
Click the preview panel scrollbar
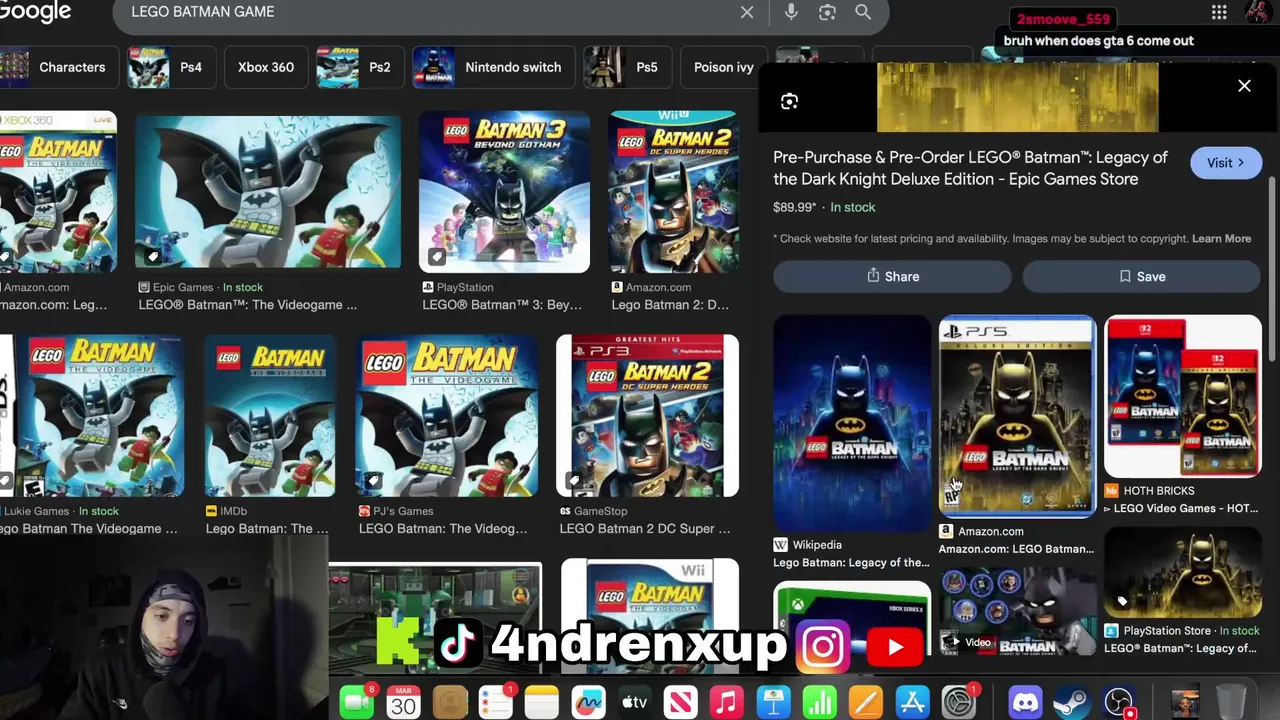coord(1273,270)
